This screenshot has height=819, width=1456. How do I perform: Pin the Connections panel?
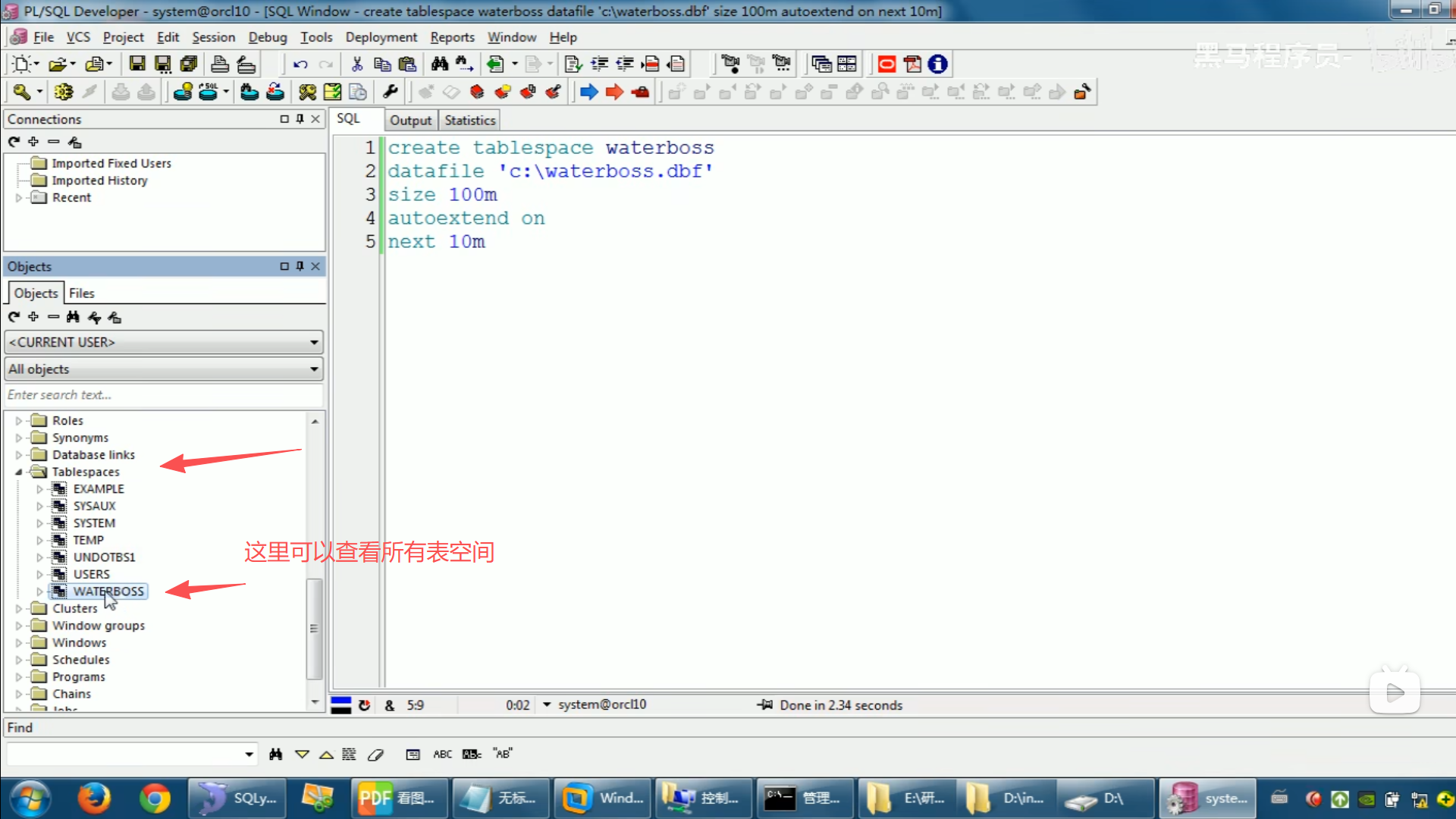pos(300,119)
